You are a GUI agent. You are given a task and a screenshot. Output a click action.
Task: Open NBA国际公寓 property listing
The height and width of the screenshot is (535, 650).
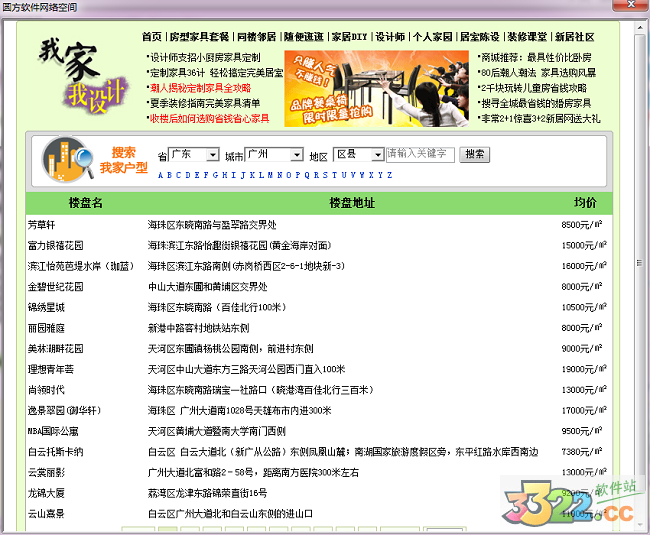(x=51, y=431)
